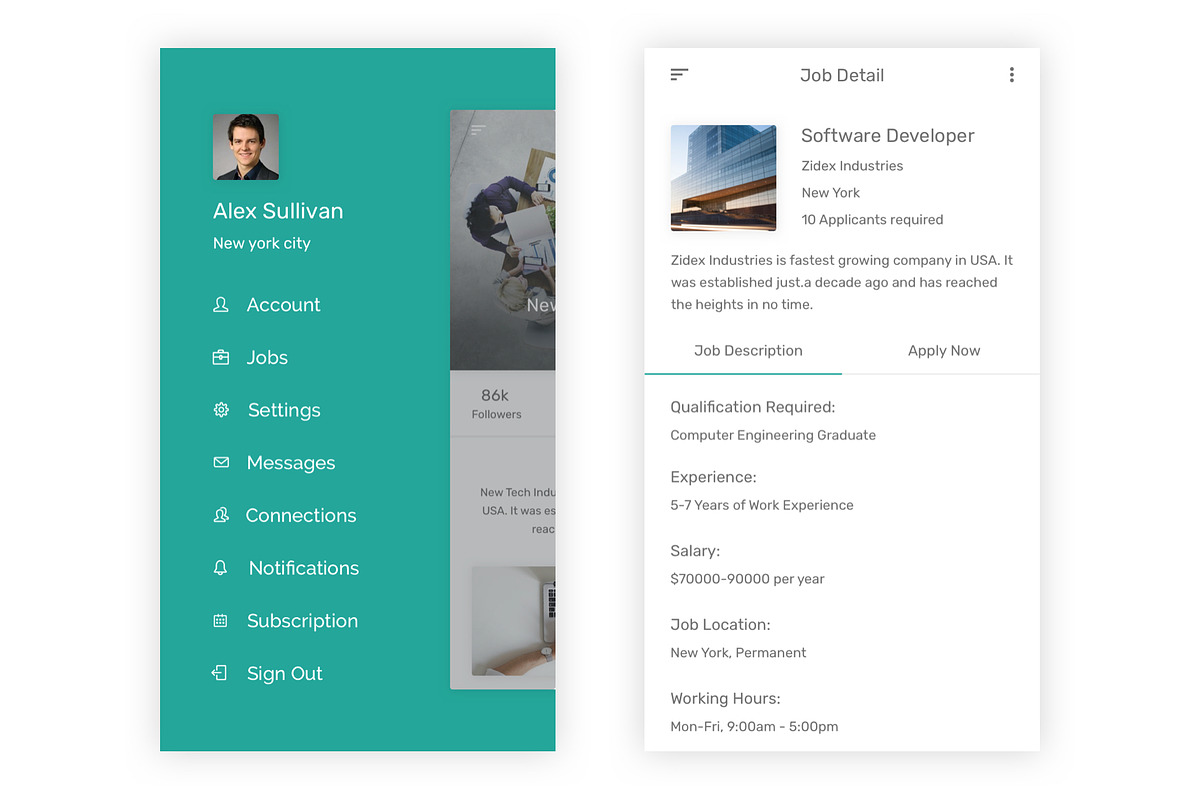
Task: Click Mon-Fri, 9:00am - 5:00pm text
Action: [x=754, y=727]
